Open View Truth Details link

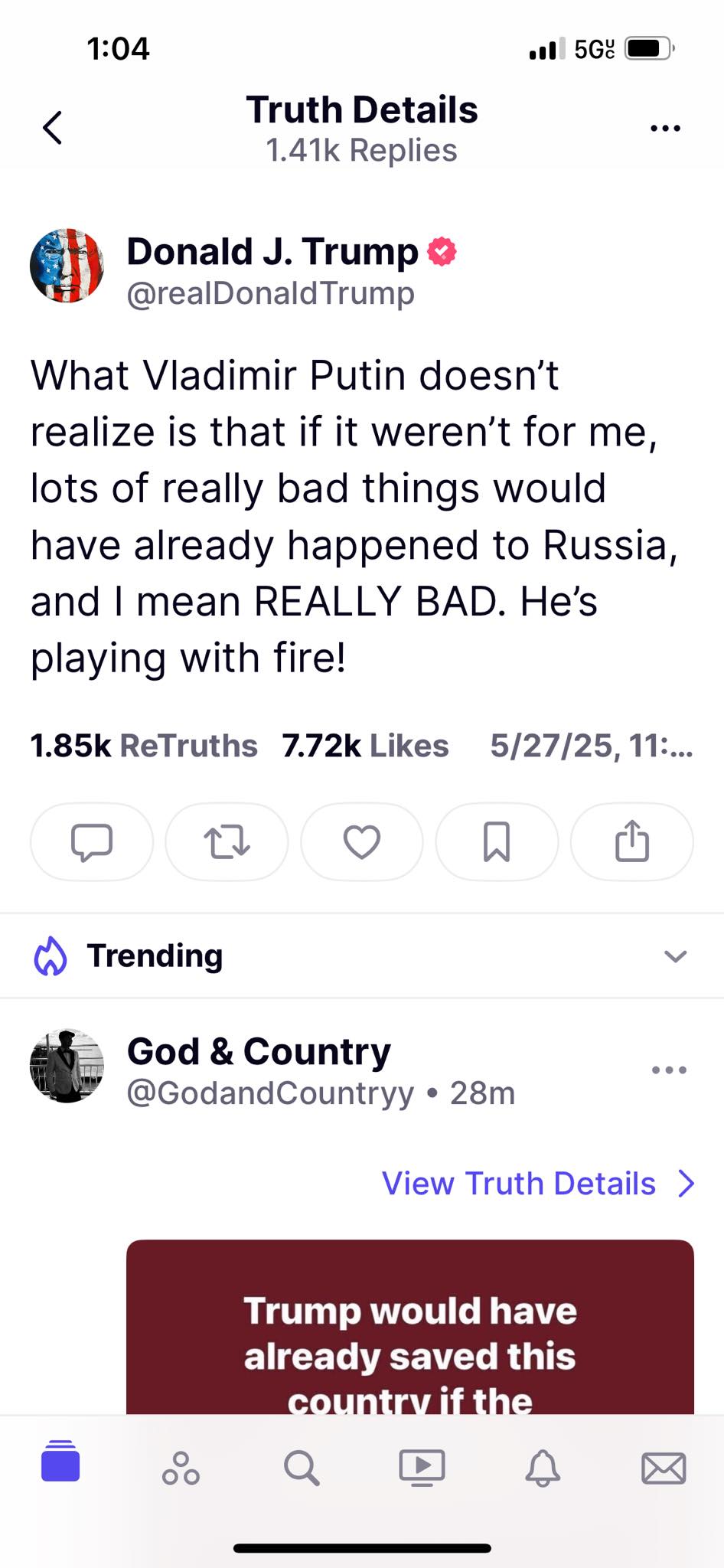tap(538, 1184)
